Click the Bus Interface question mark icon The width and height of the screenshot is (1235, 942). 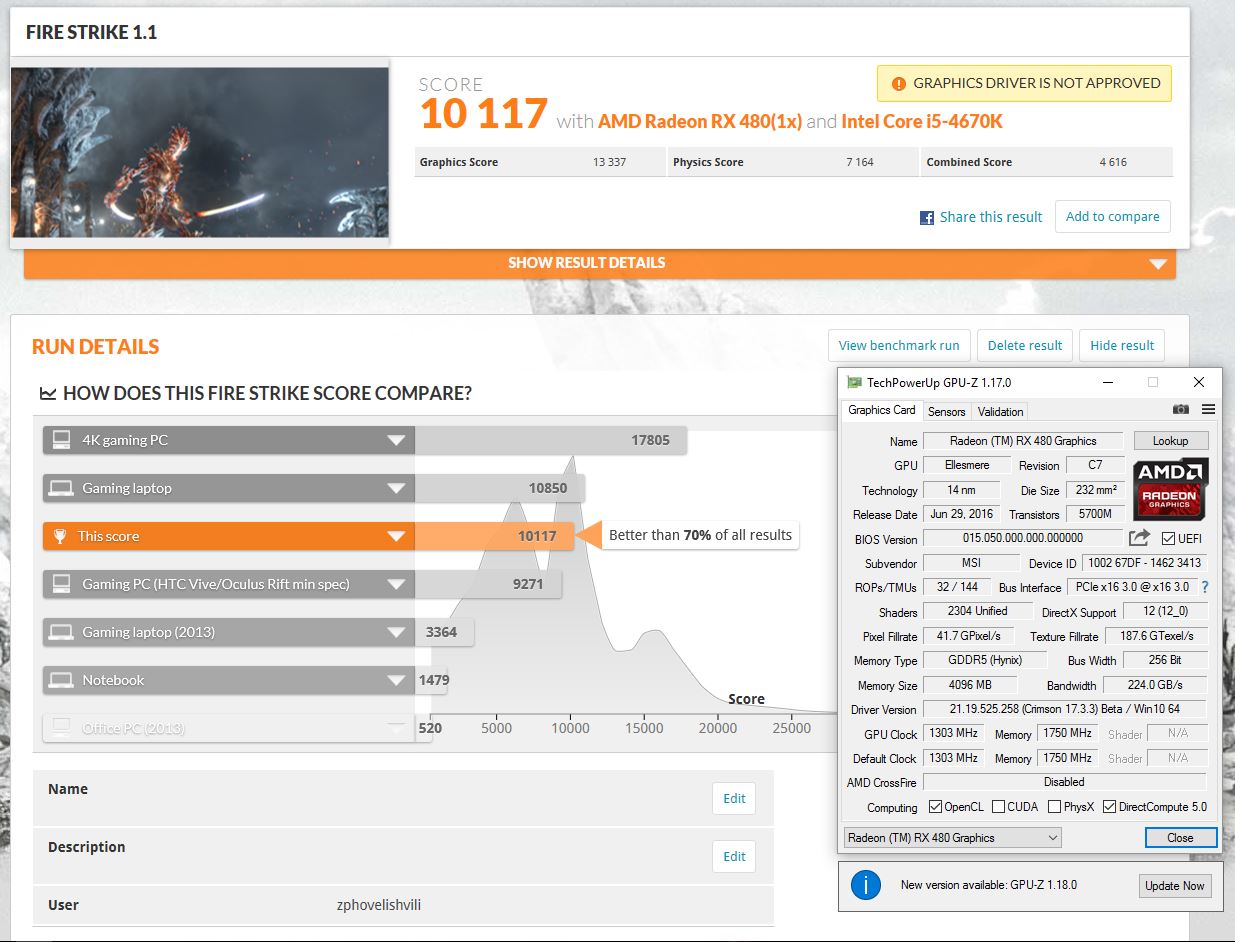1204,587
